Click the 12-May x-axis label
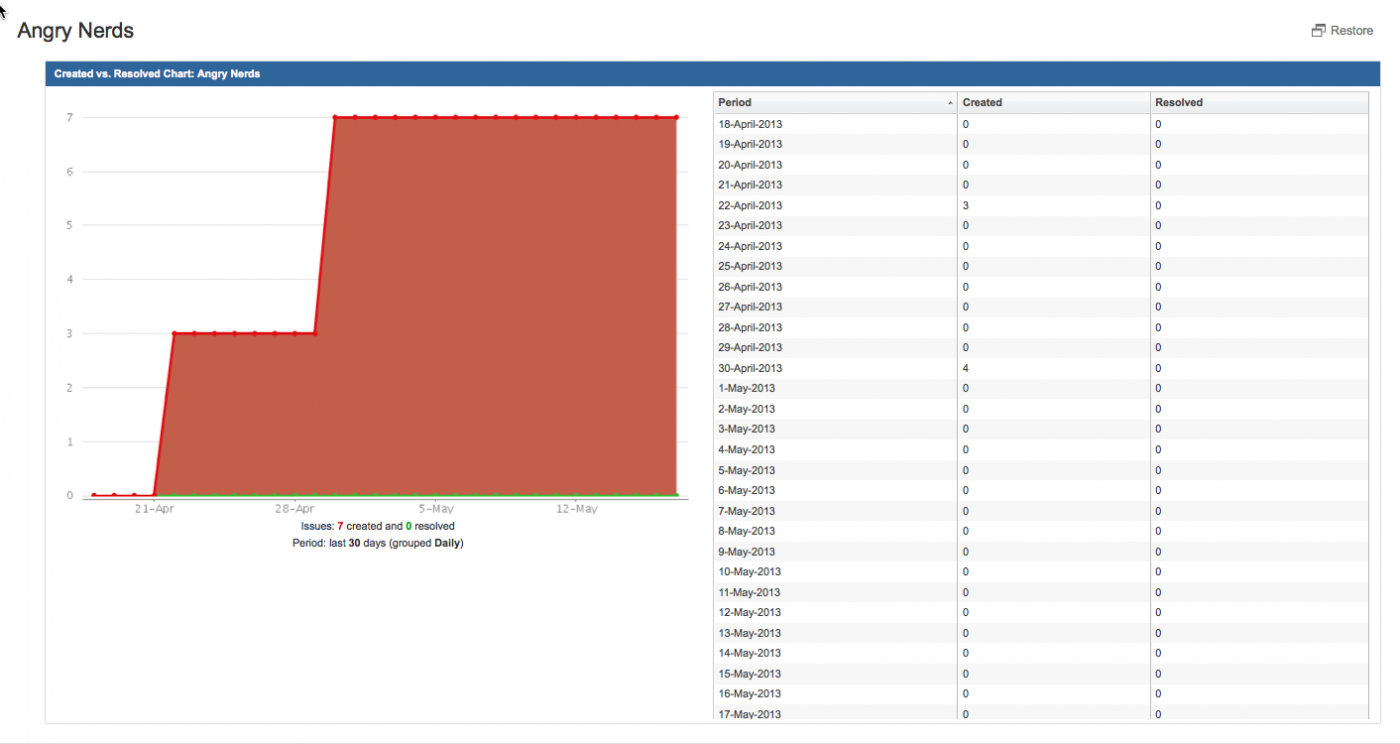Image resolution: width=1400 pixels, height=744 pixels. [576, 509]
